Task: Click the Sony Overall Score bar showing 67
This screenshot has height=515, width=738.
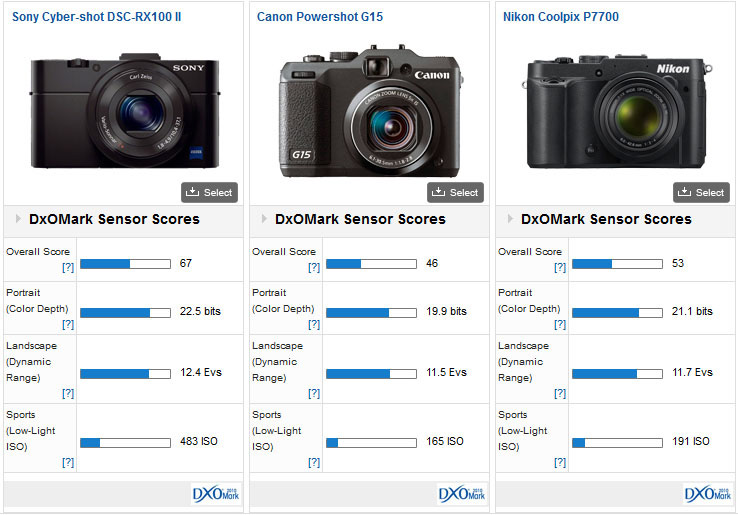Action: coord(125,264)
